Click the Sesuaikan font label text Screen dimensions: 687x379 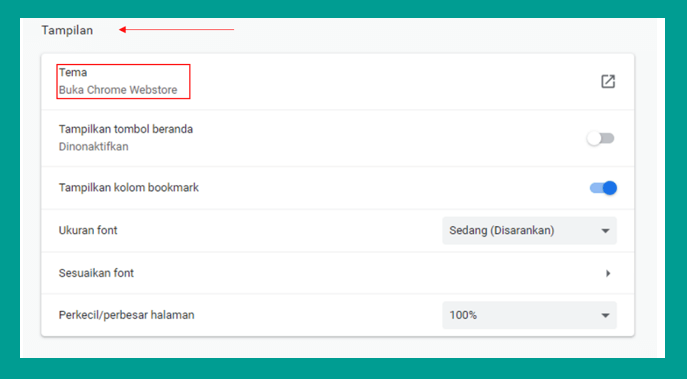[96, 273]
